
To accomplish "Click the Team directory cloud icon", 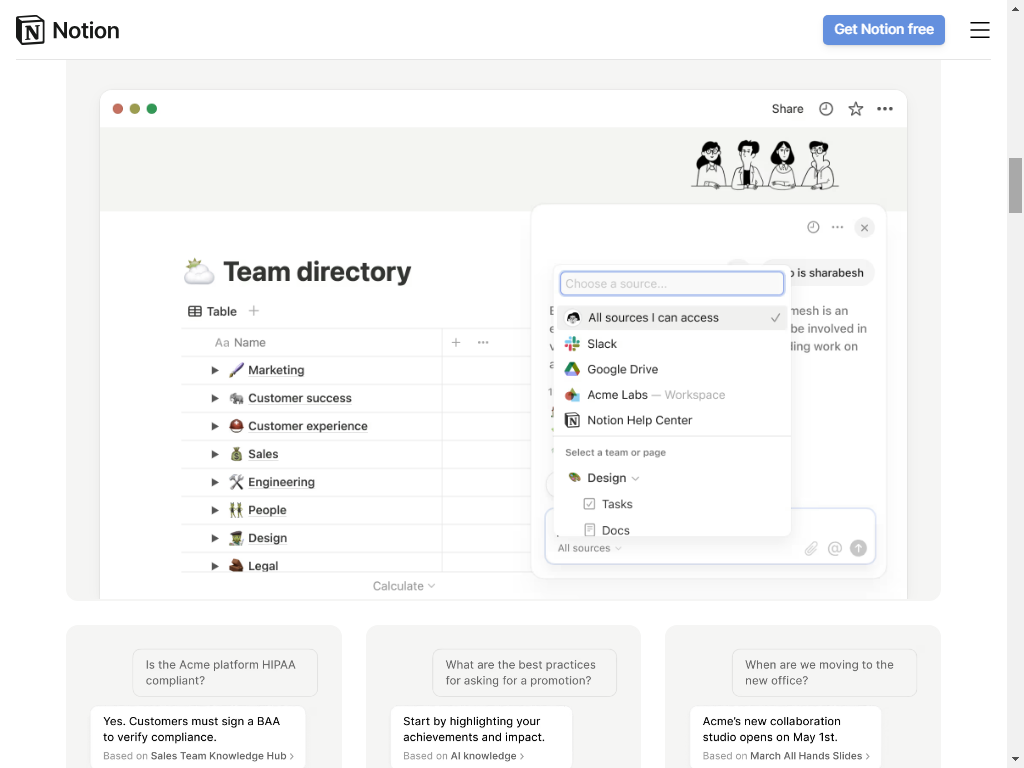I will 199,272.
